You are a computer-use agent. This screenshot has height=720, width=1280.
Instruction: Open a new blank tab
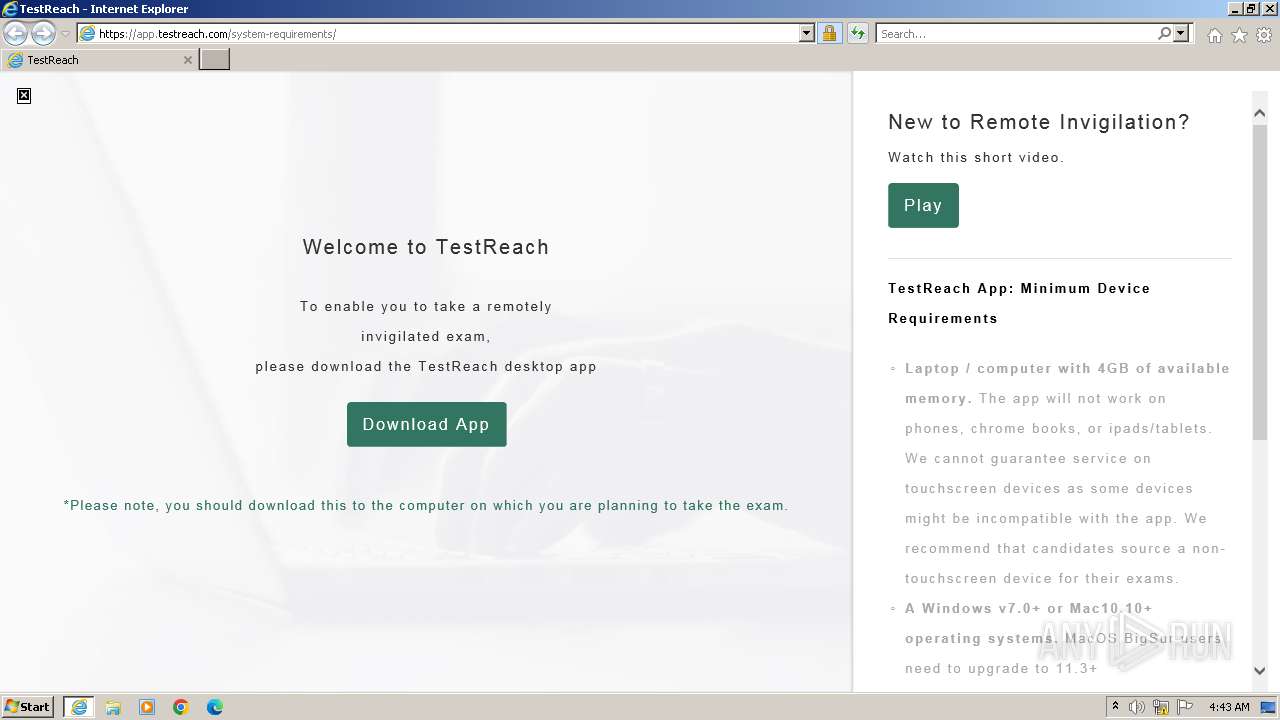(215, 60)
